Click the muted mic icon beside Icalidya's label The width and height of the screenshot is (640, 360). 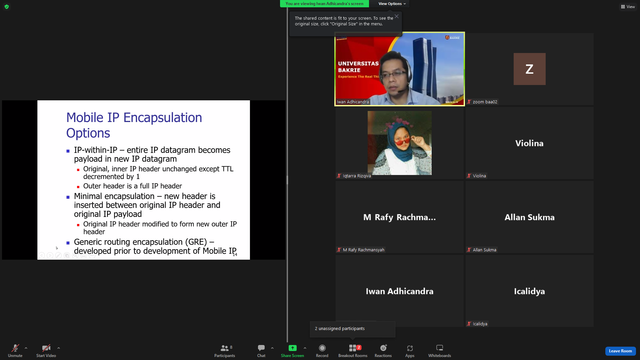click(x=469, y=324)
